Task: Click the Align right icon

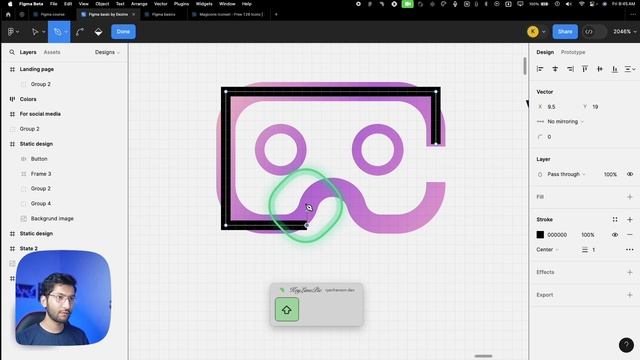Action: (570, 69)
